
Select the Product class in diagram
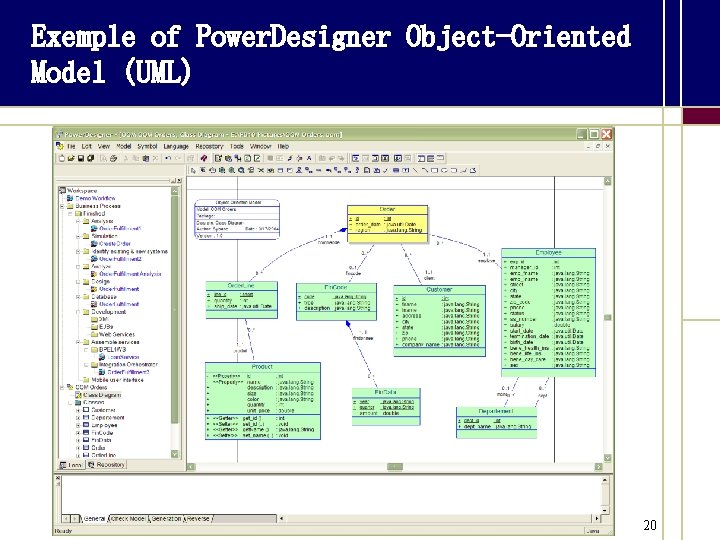263,400
